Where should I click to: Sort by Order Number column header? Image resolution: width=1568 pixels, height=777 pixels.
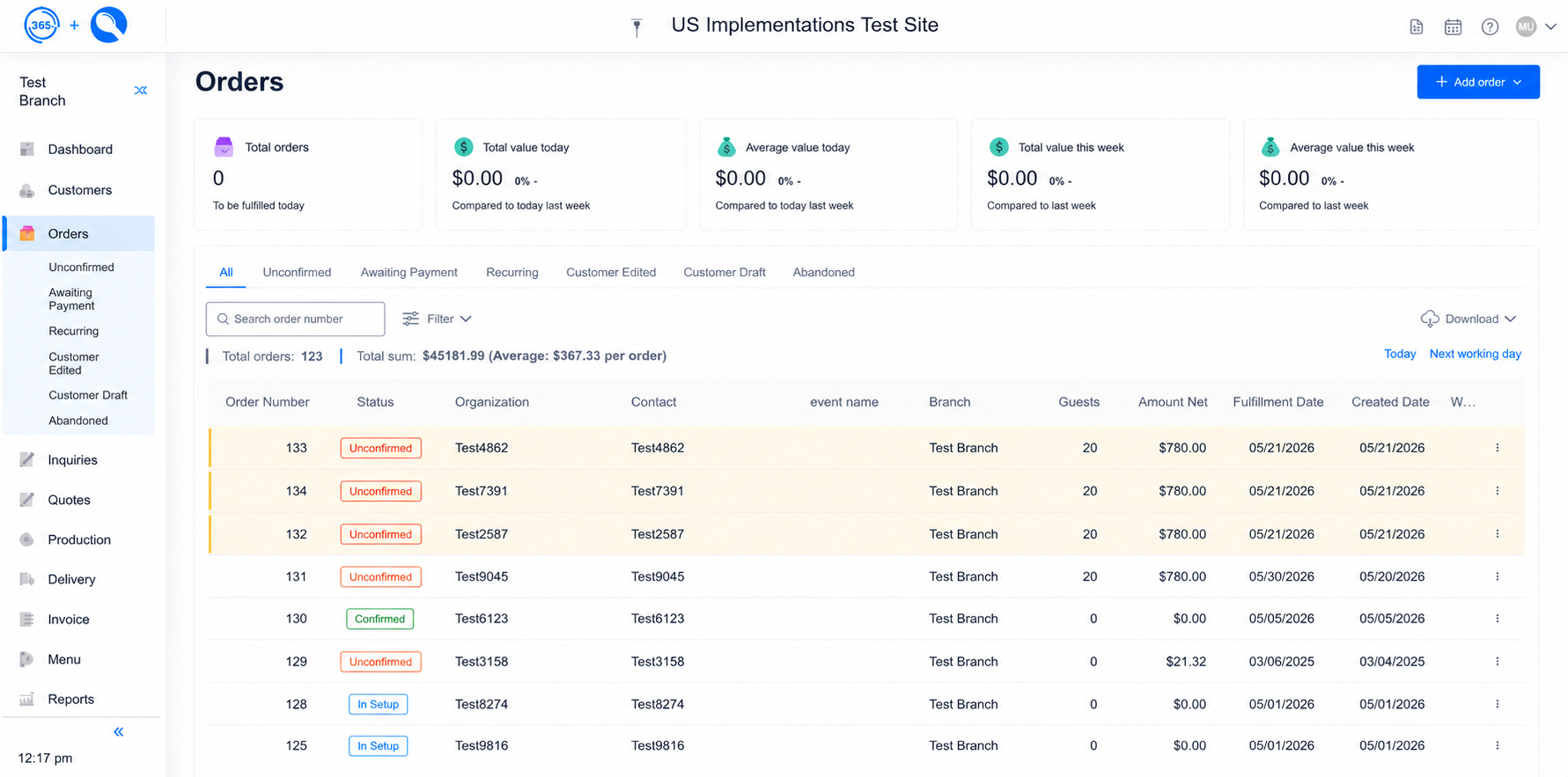[x=267, y=402]
